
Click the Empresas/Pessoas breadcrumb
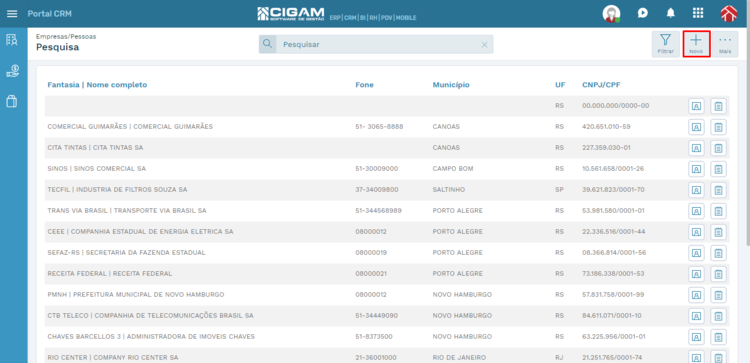(66, 36)
